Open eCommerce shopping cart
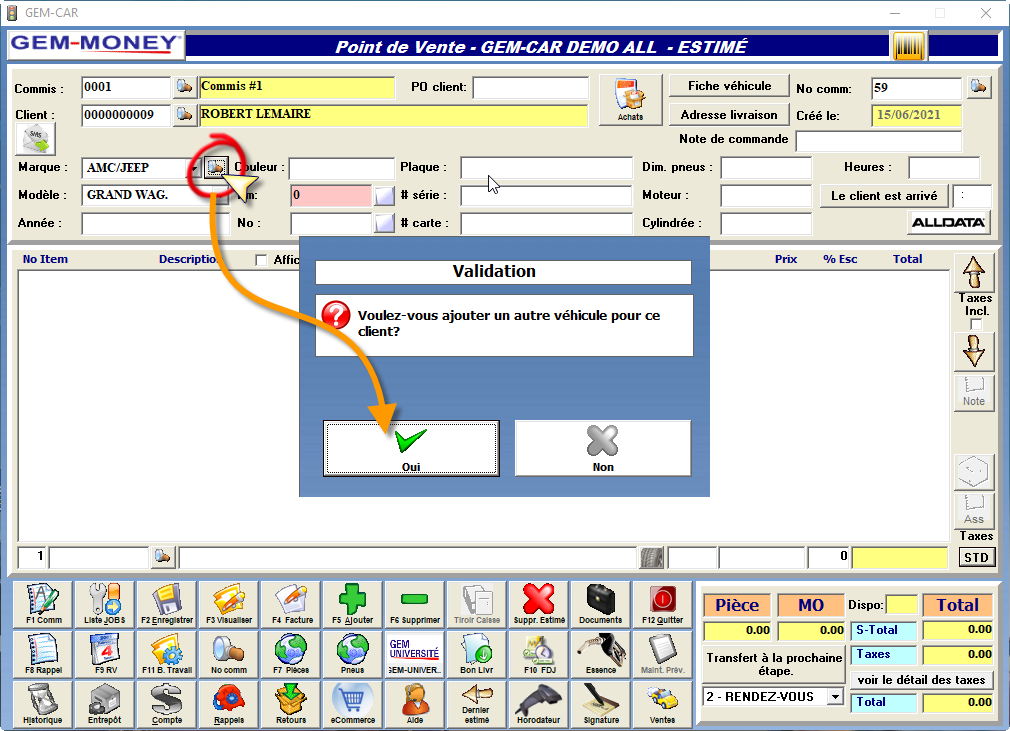The width and height of the screenshot is (1010, 731). [353, 704]
